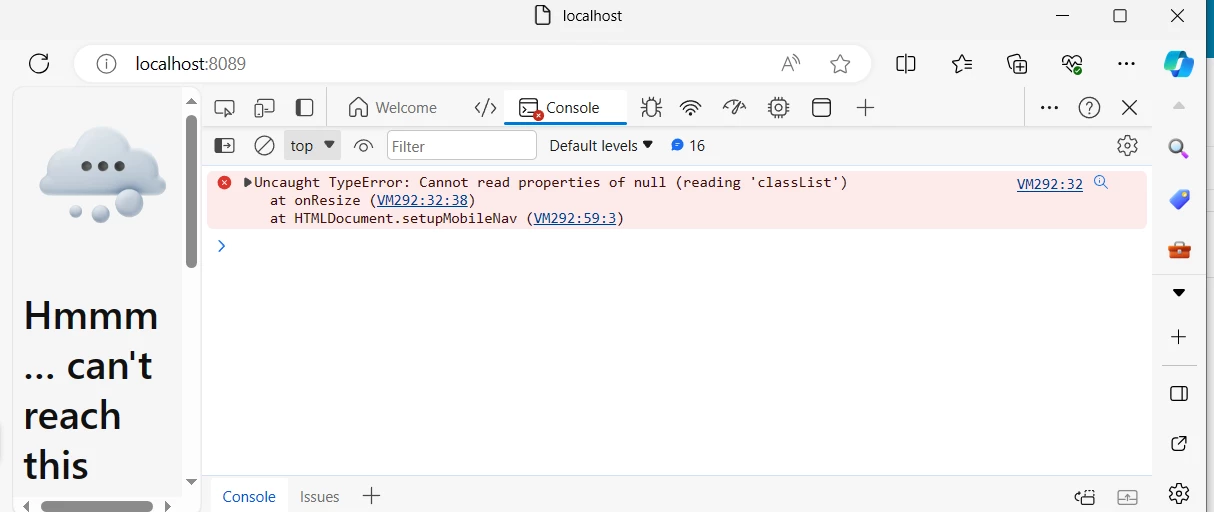
Task: Add a tool to the Quick View drawer
Action: 371,496
